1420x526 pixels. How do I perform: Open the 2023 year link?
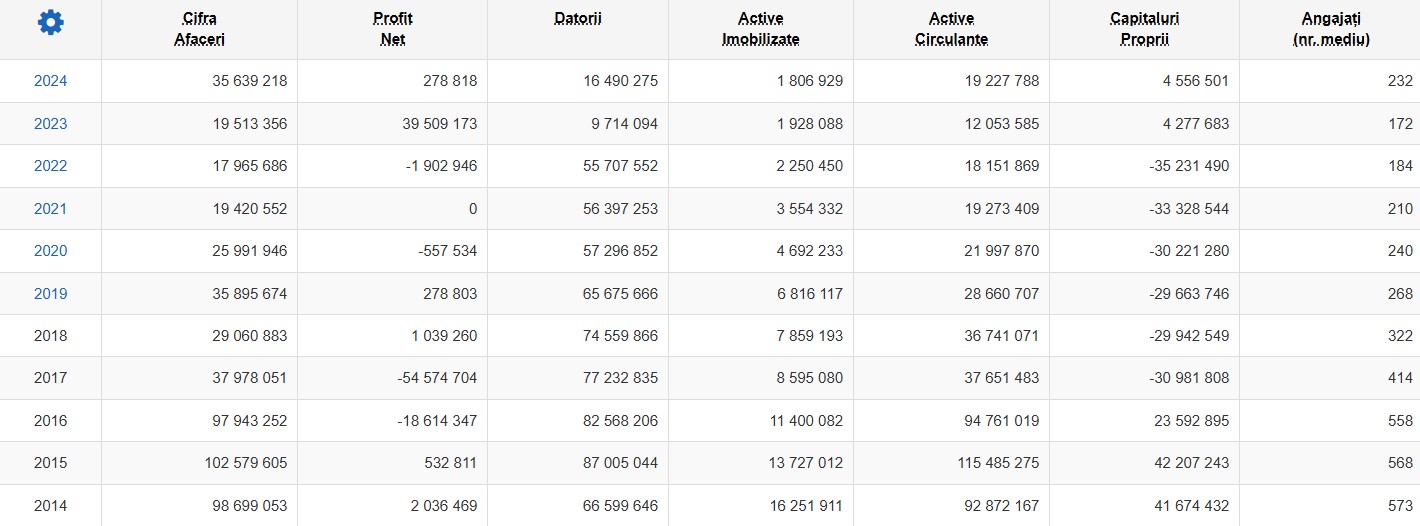tap(51, 124)
